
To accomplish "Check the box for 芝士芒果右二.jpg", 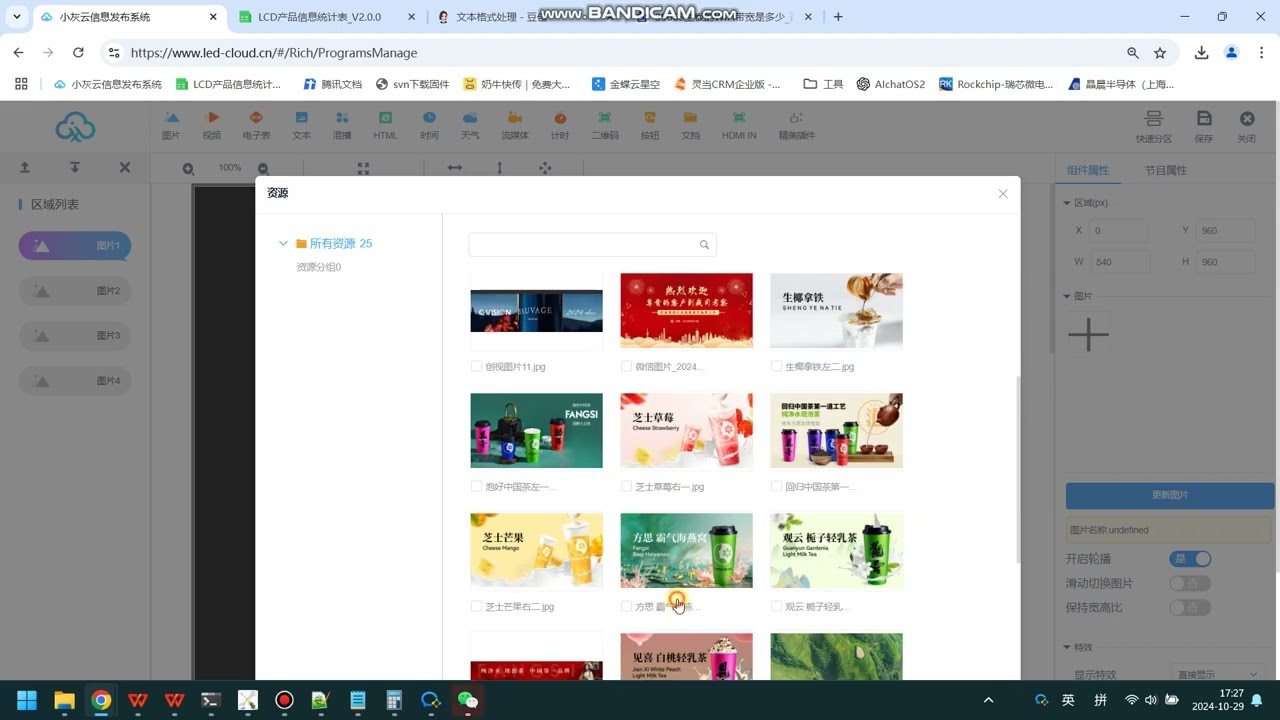I will [476, 607].
